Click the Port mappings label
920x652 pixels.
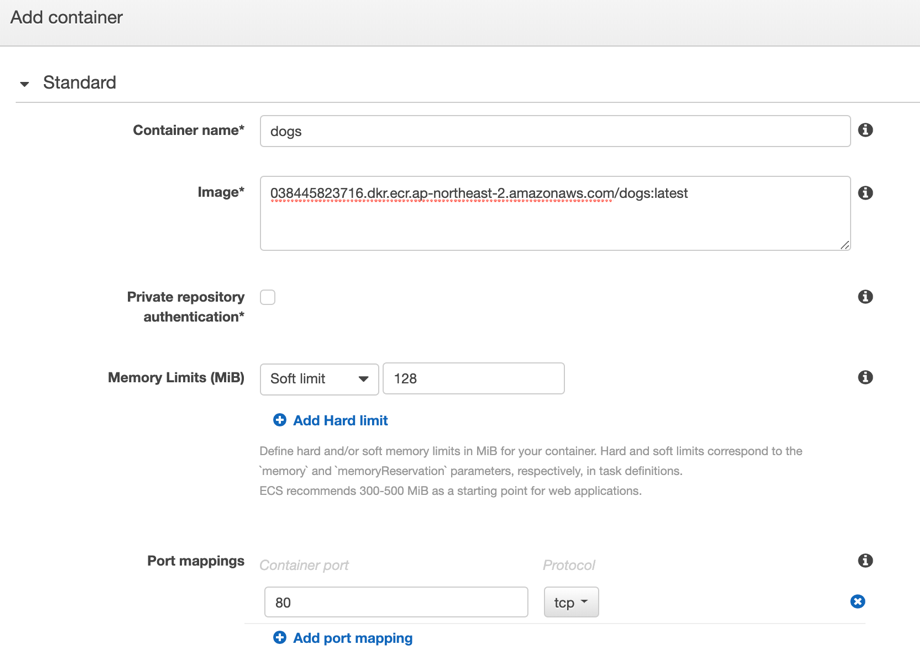tap(195, 560)
